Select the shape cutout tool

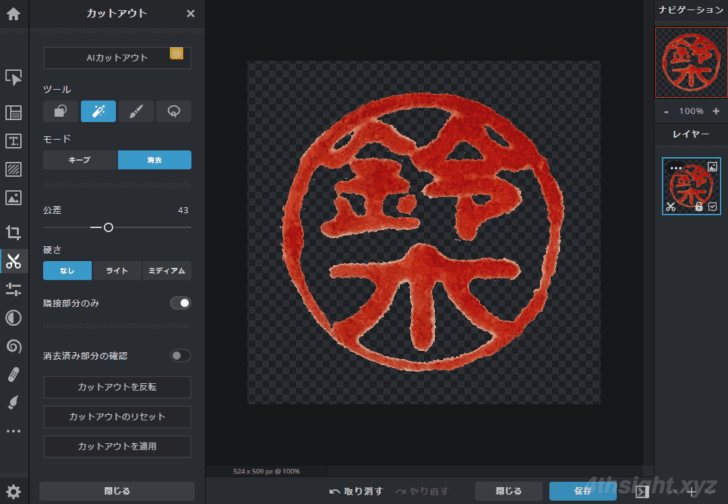pos(61,111)
